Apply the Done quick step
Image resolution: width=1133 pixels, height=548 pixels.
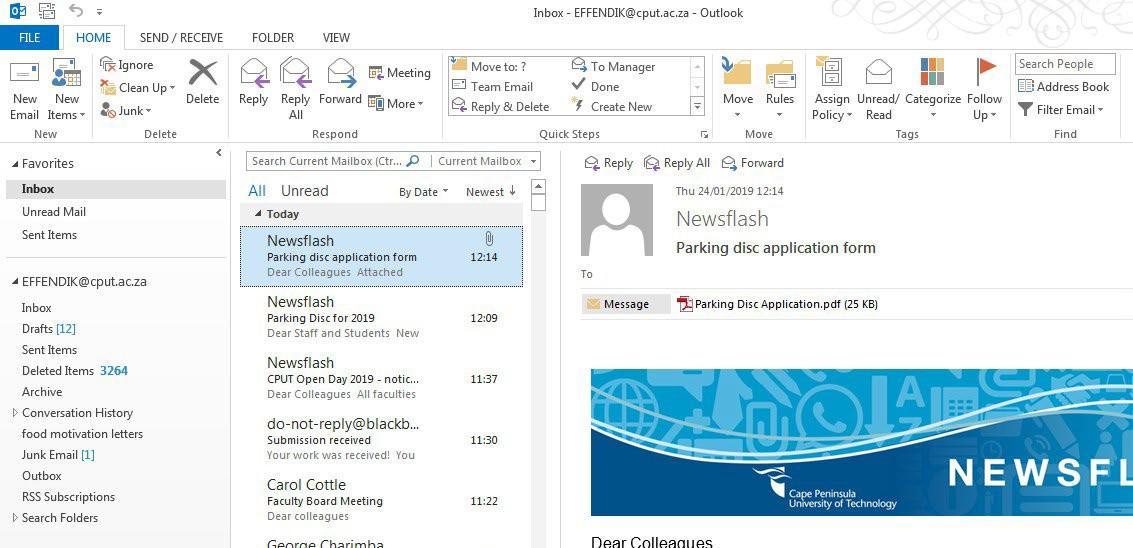click(x=595, y=86)
